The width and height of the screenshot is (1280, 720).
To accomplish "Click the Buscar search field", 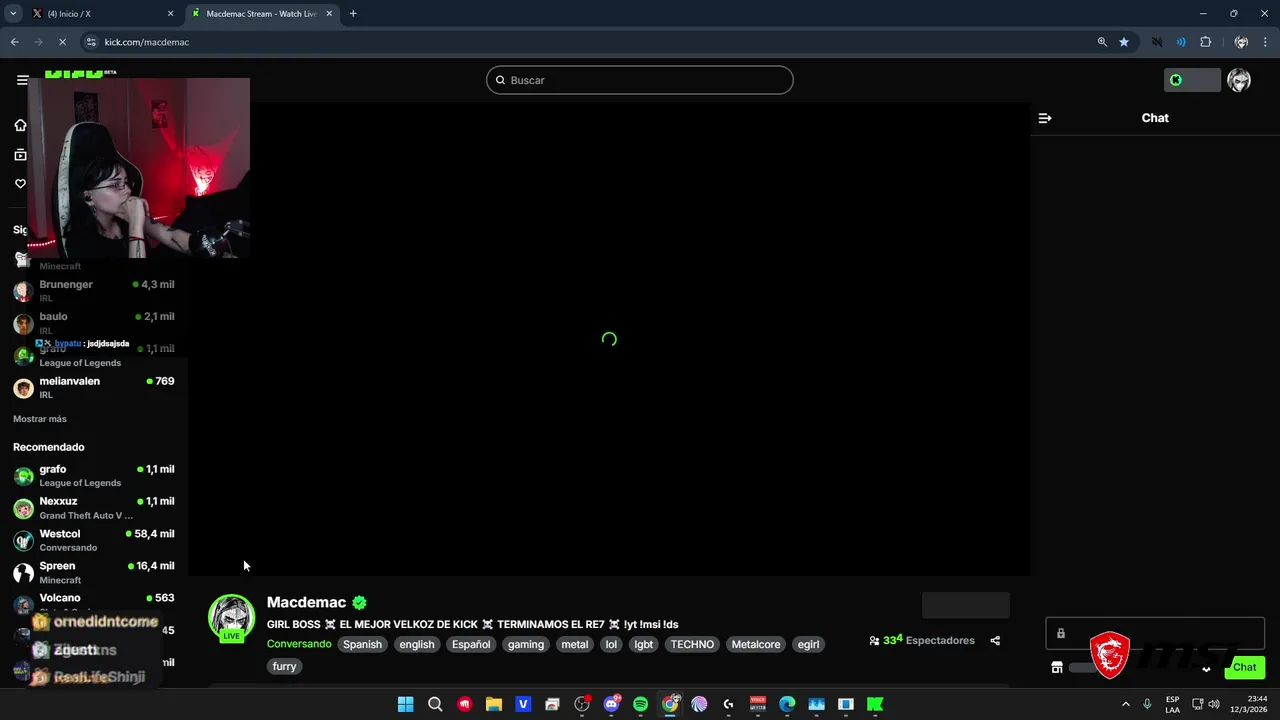I will [x=640, y=80].
